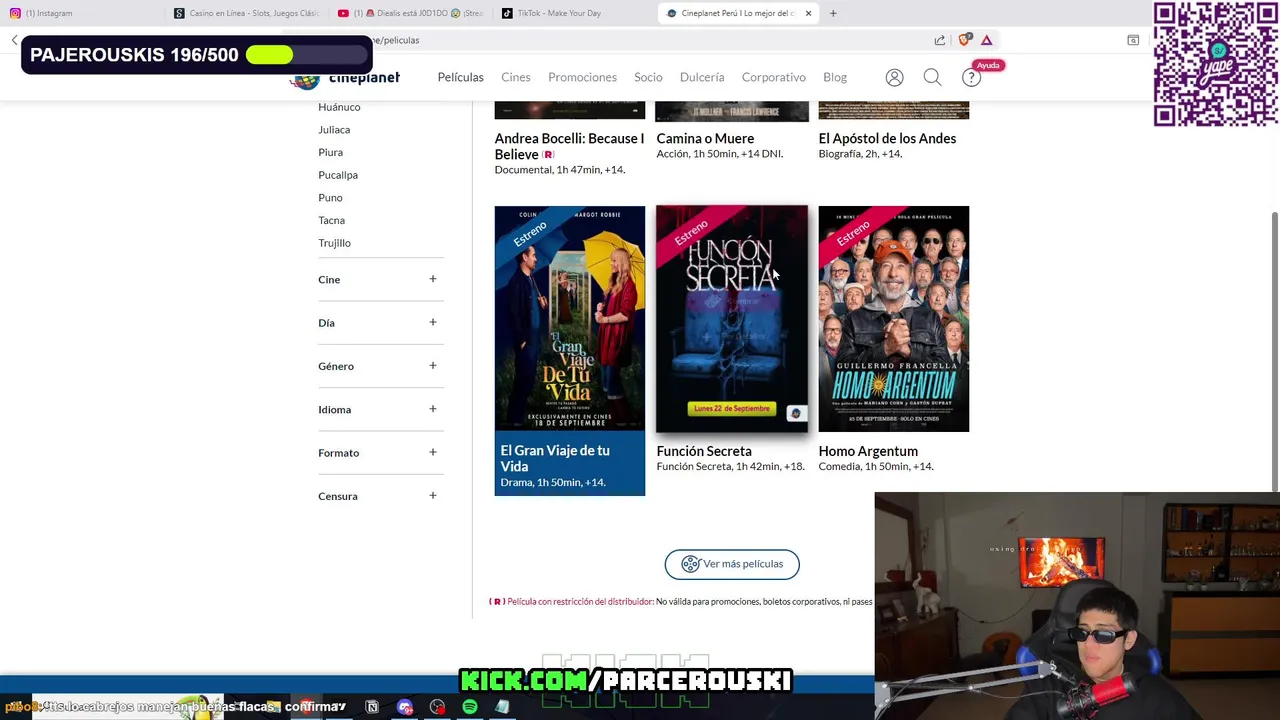Screen dimensions: 1280x720
Task: Open the browser sidebar panel icon
Action: pyautogui.click(x=1133, y=40)
